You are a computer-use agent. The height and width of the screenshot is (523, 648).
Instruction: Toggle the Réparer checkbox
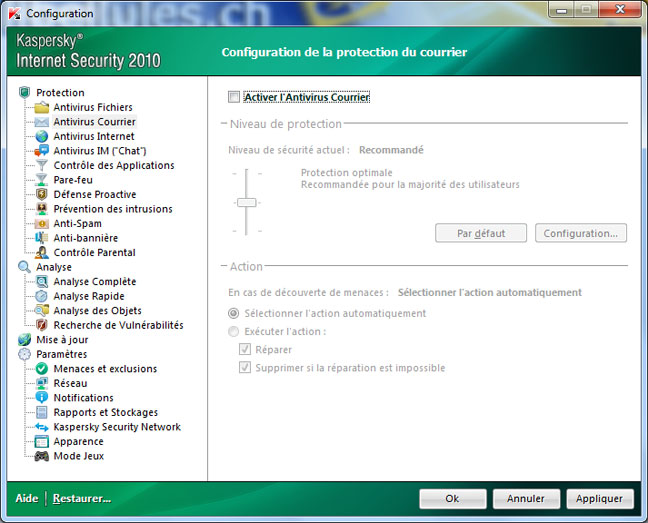point(245,349)
